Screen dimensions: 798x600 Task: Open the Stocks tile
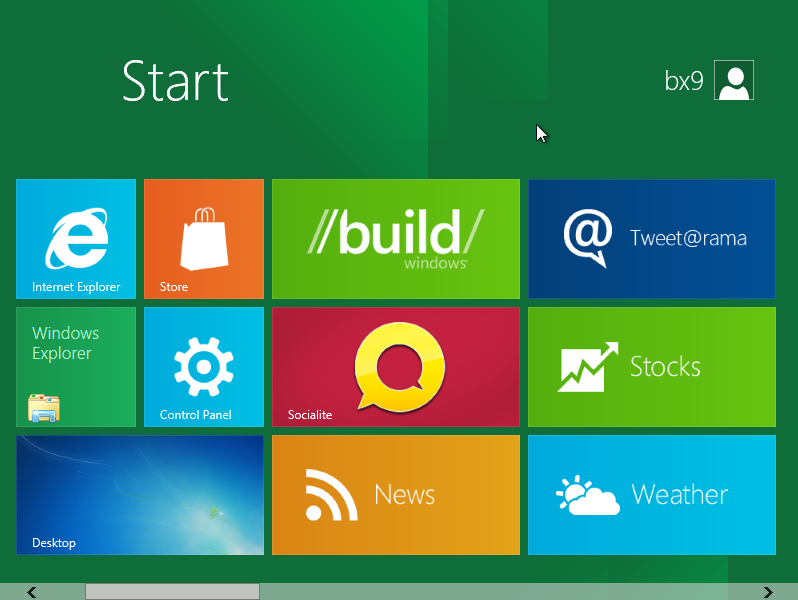(652, 367)
